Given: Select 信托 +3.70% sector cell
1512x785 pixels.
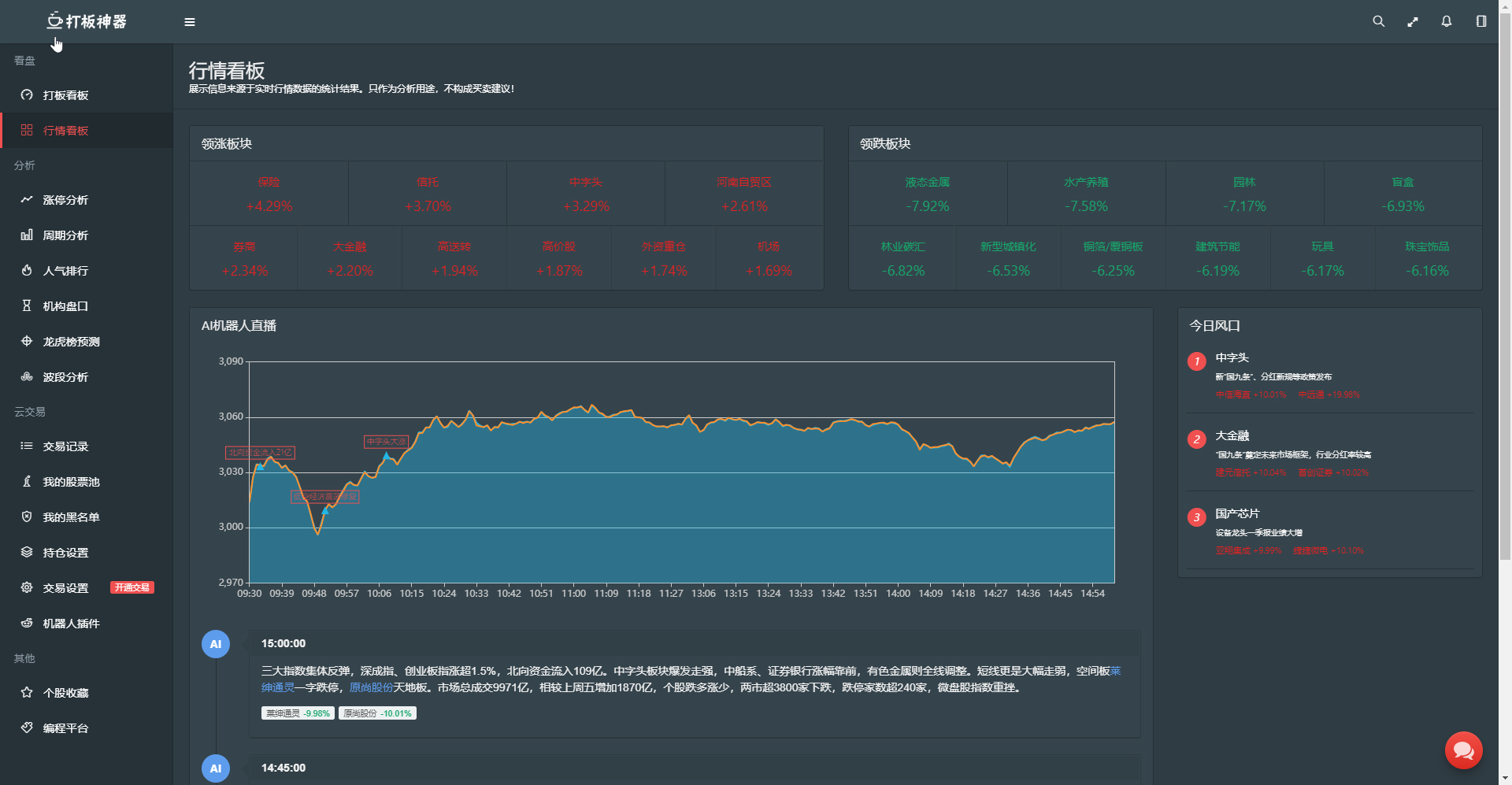Looking at the screenshot, I should tap(428, 194).
